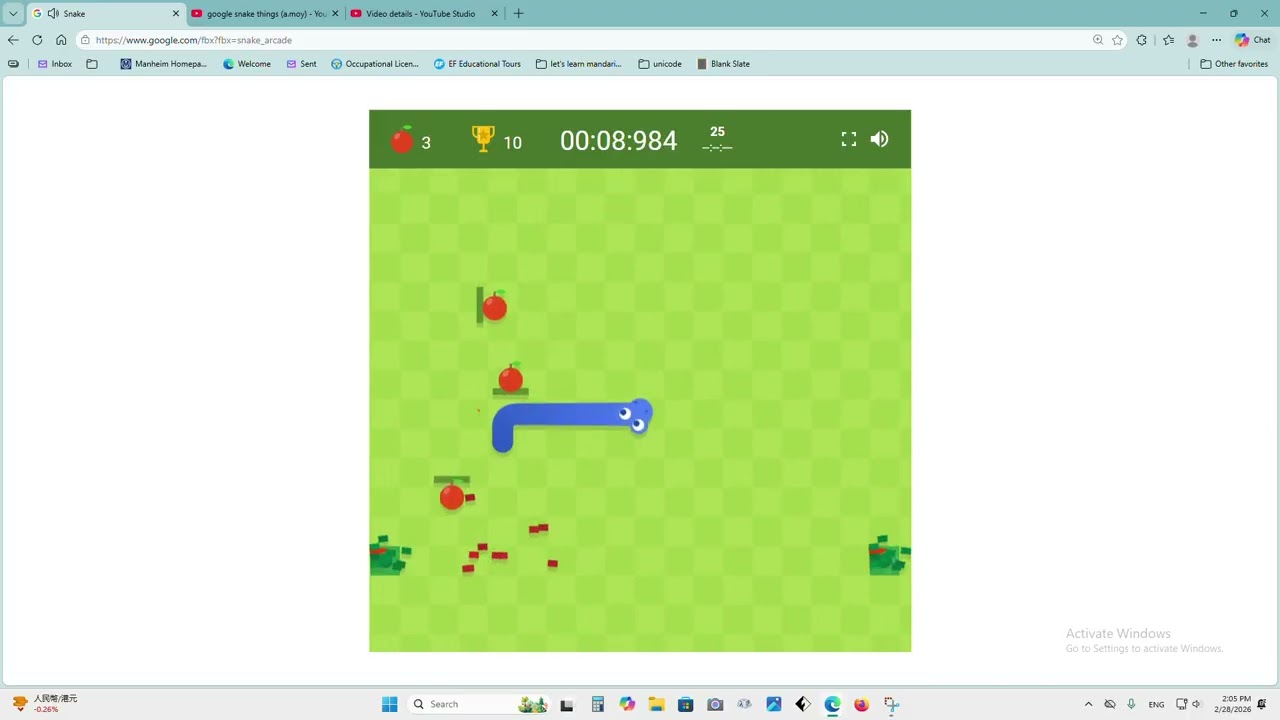This screenshot has height=720, width=1280.
Task: Click the apple beside the vertical wall
Action: 494,306
